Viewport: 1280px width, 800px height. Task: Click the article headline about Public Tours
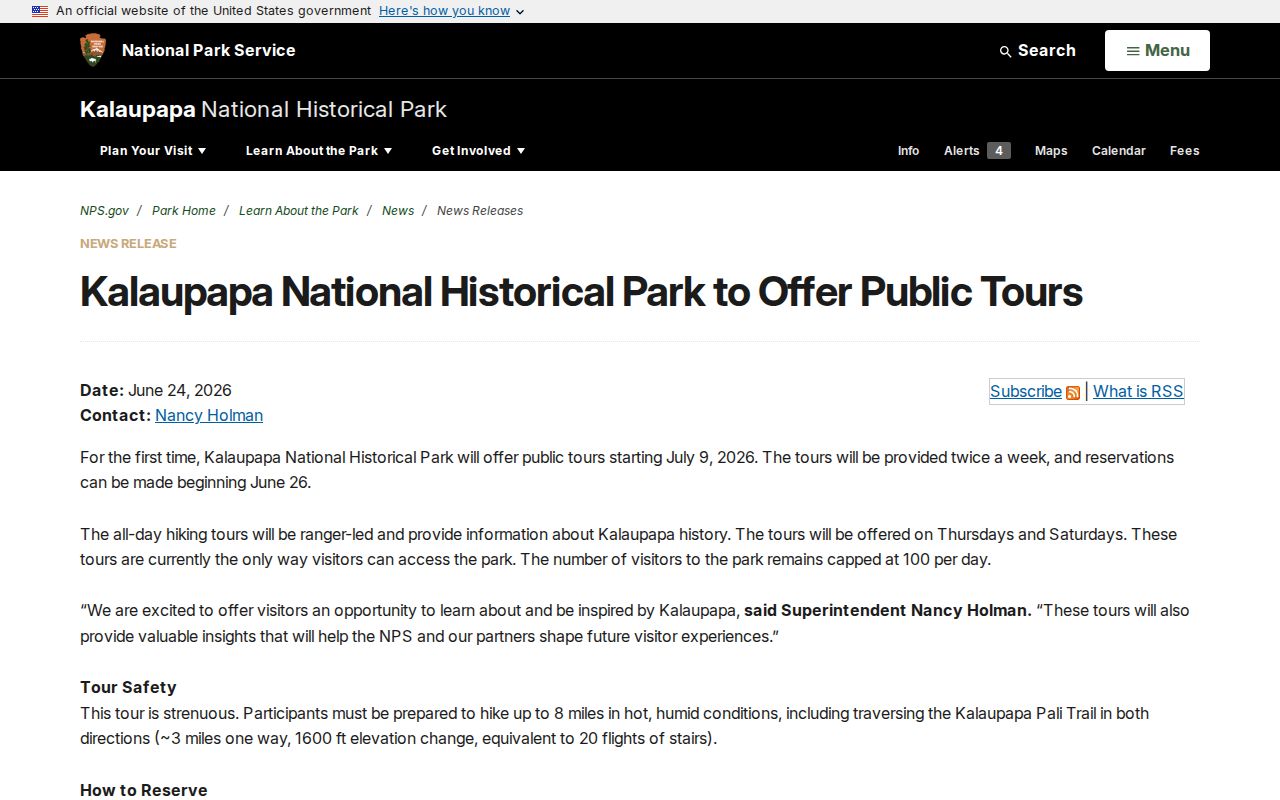pos(581,292)
